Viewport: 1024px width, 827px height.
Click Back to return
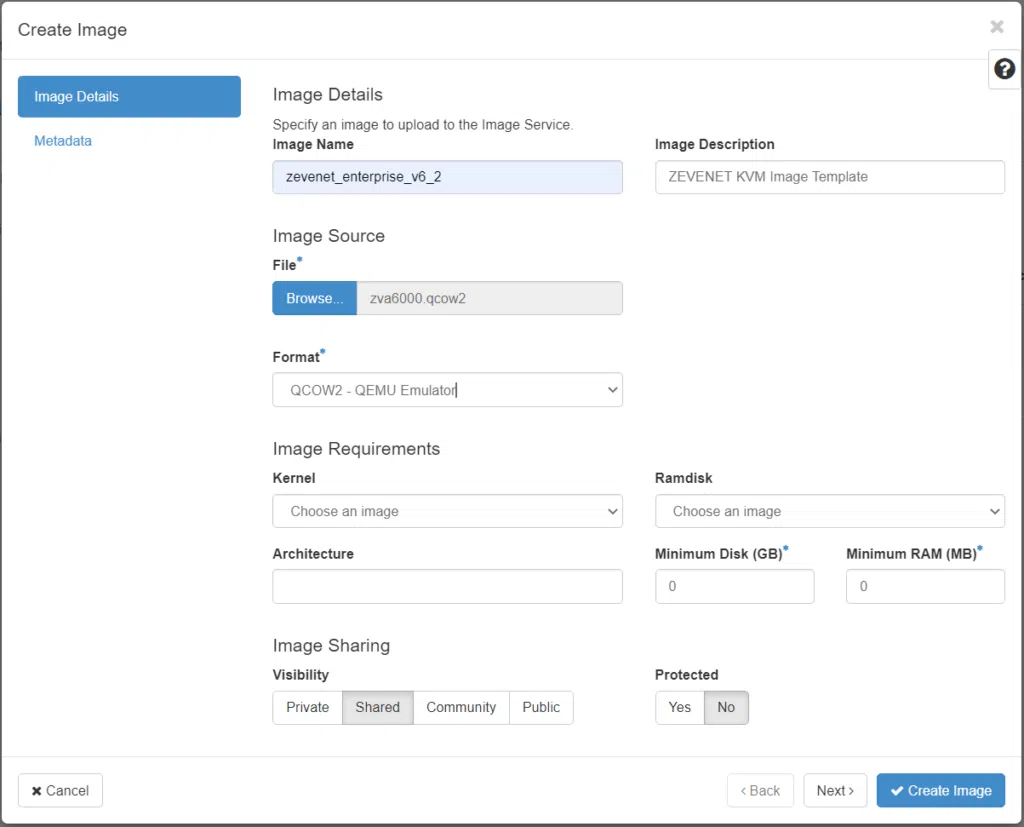[760, 790]
